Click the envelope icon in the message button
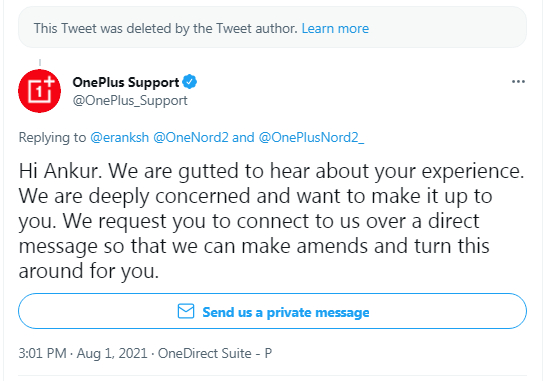 pos(186,311)
